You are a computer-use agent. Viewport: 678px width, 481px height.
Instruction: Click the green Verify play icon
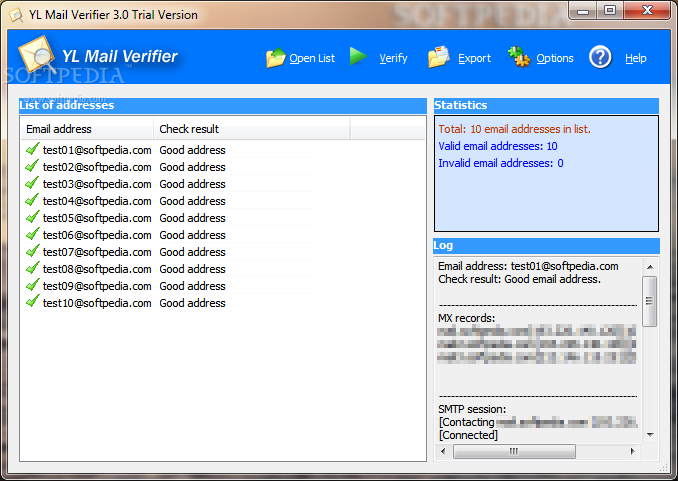[x=358, y=56]
